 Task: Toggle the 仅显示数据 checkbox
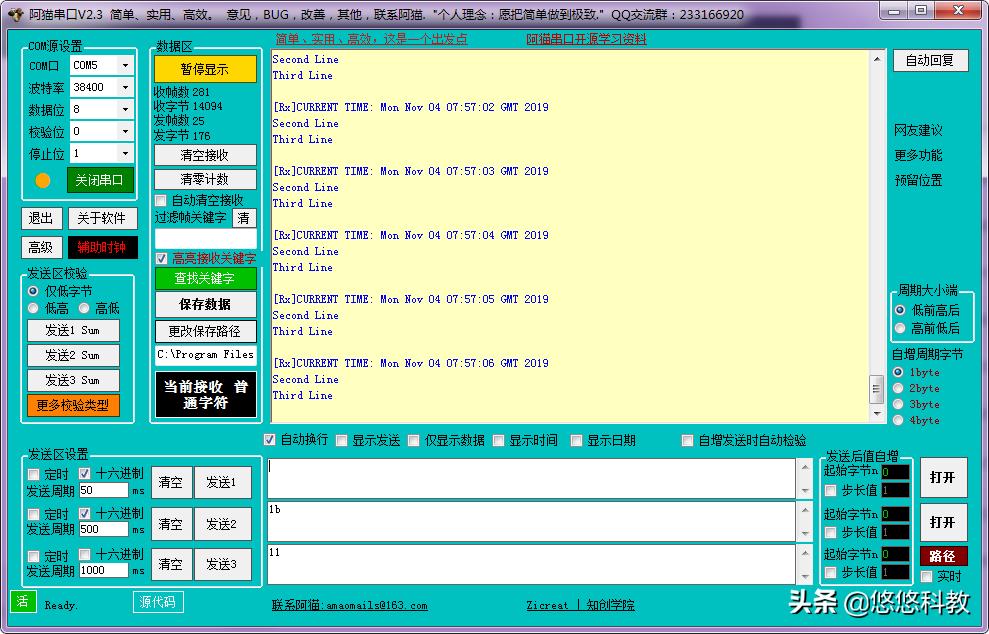pos(414,440)
